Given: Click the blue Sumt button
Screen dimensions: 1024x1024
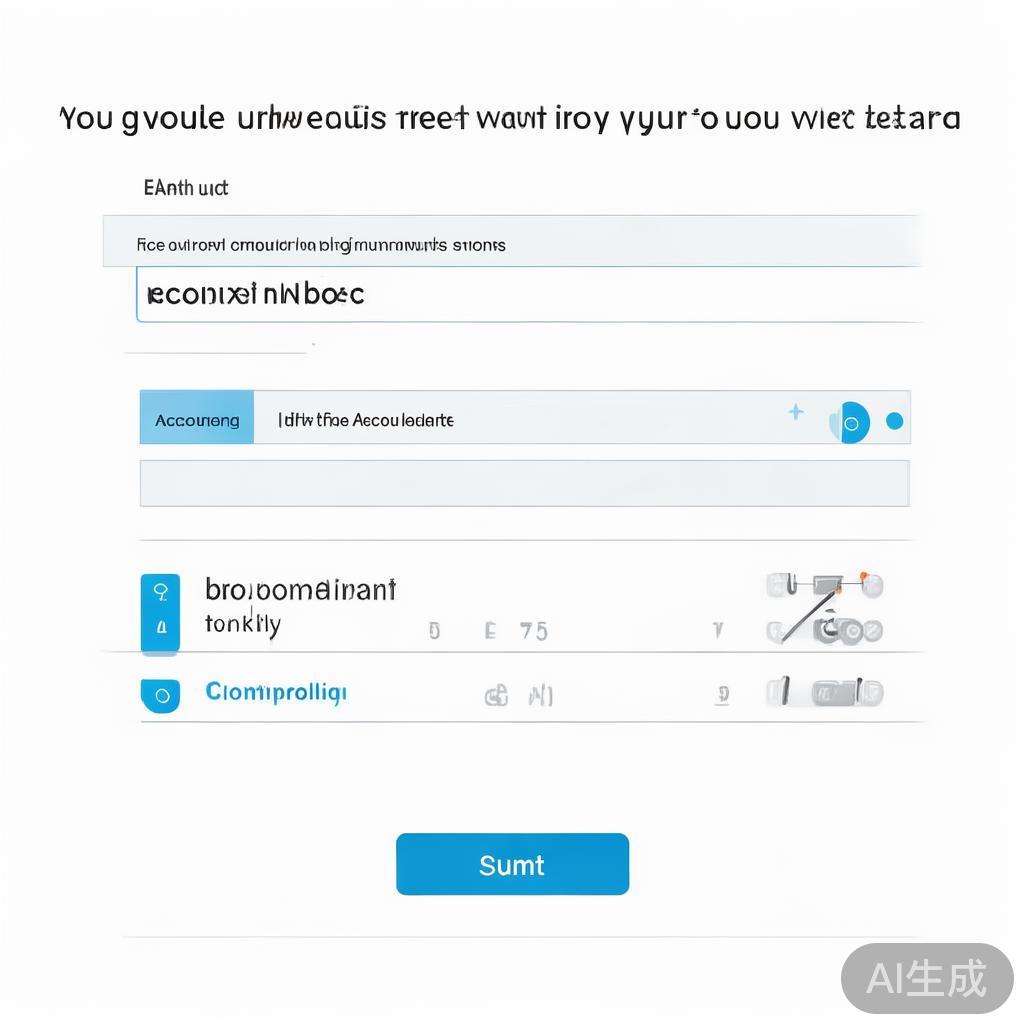Looking at the screenshot, I should click(x=512, y=864).
